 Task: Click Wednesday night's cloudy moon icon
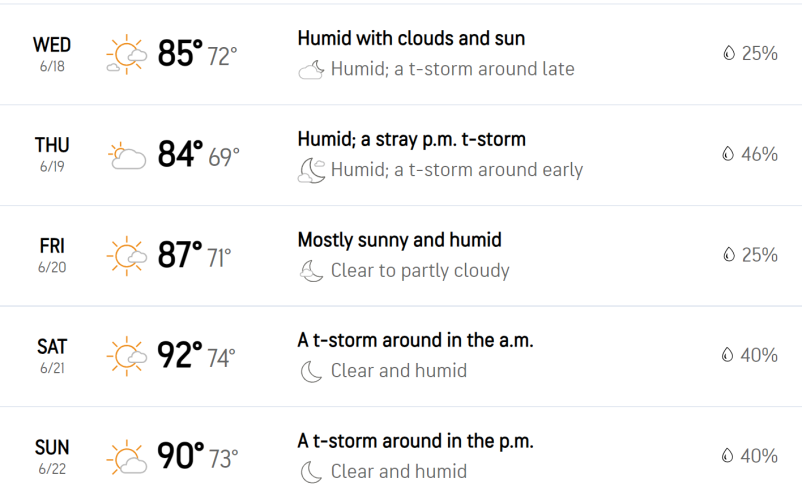[x=311, y=70]
